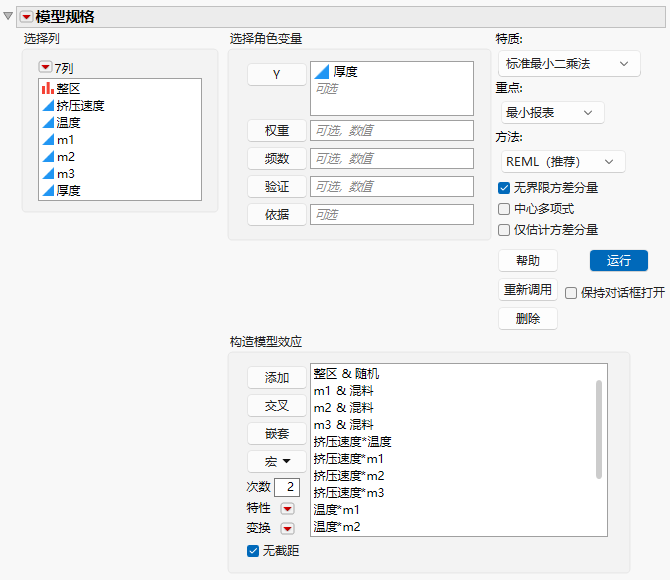
Task: Open the 特质 dropdown showing 标准最小二乘法
Action: 569,64
